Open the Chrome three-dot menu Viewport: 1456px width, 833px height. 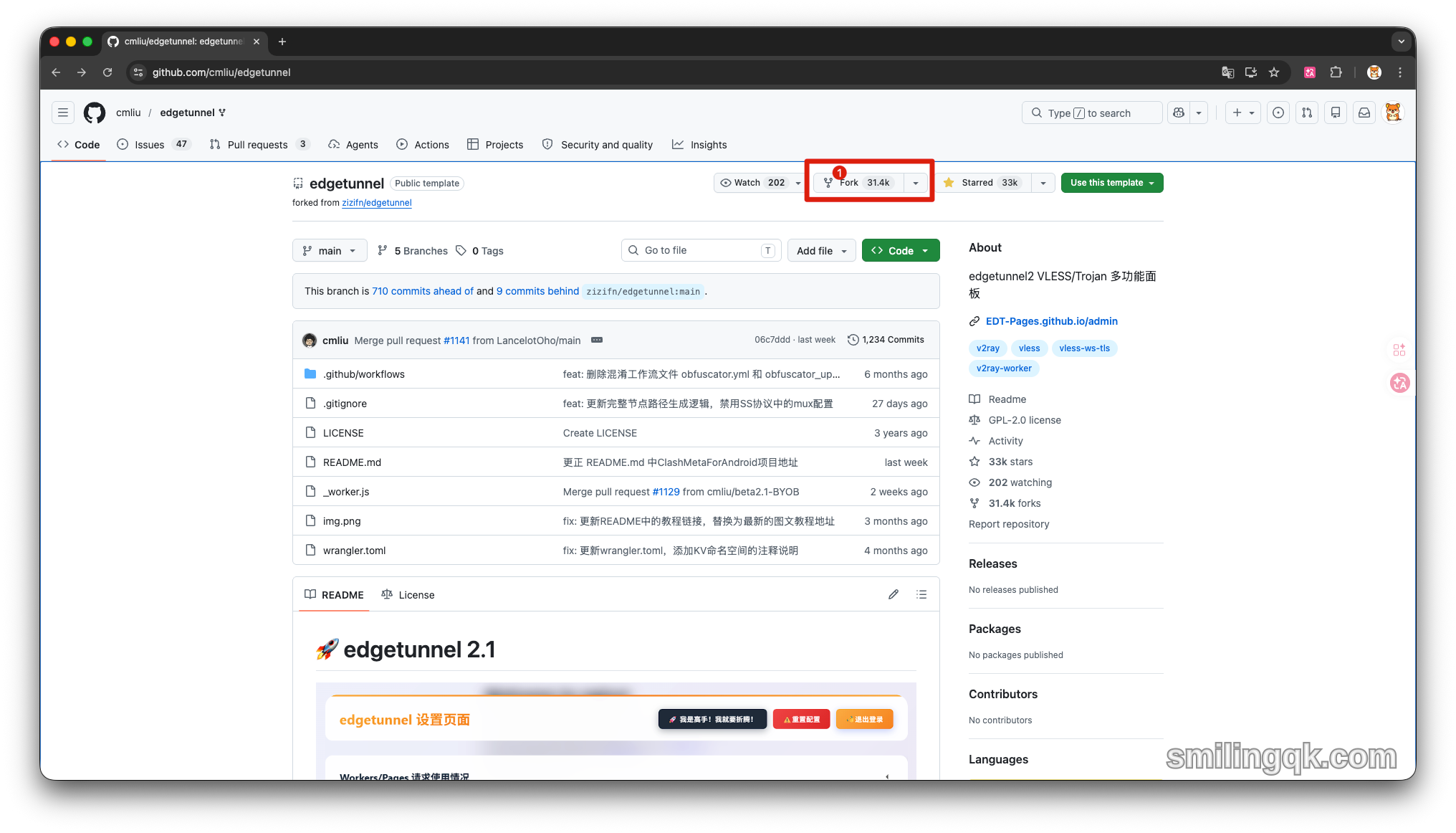pos(1400,72)
